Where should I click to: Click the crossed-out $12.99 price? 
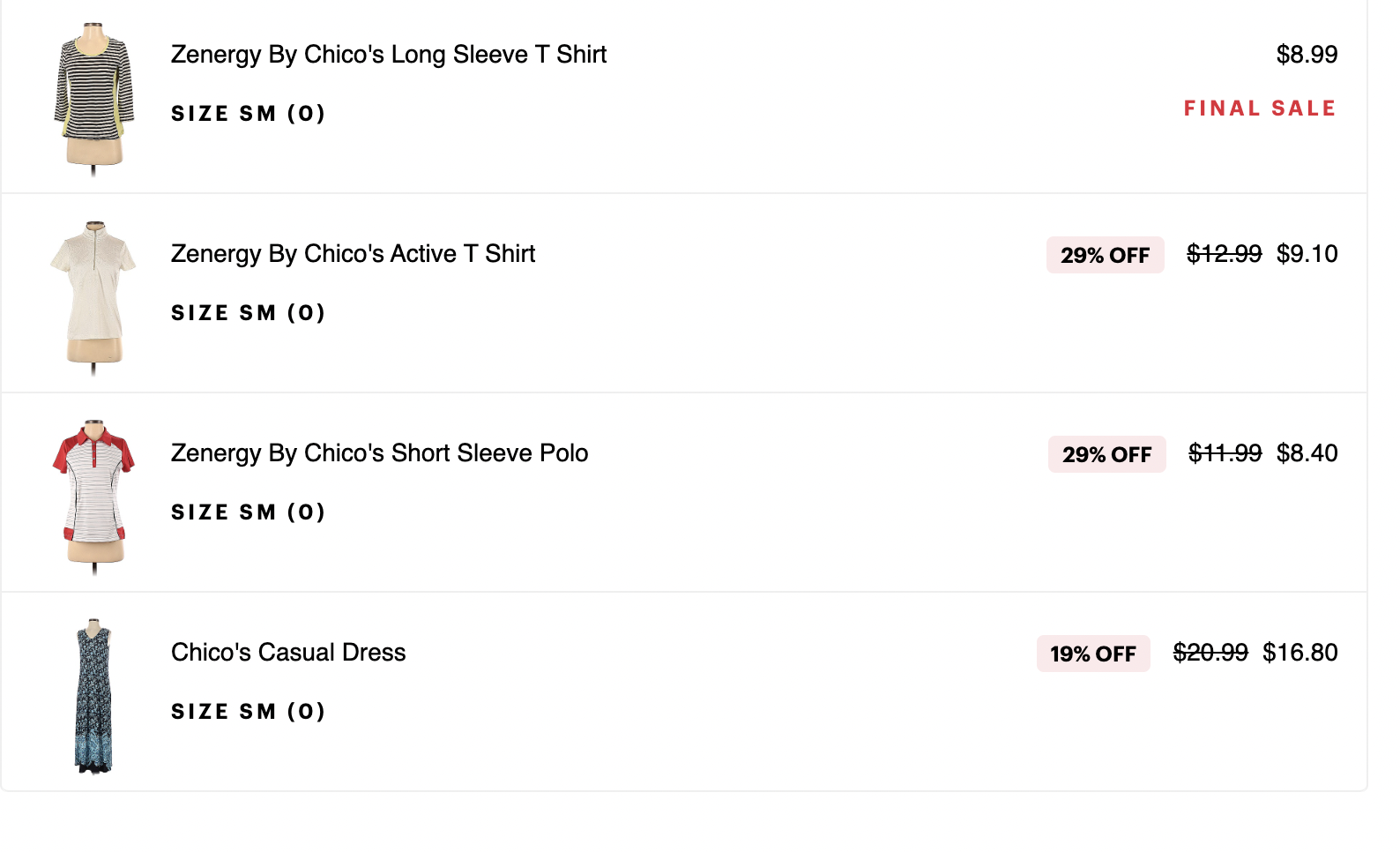(1224, 254)
